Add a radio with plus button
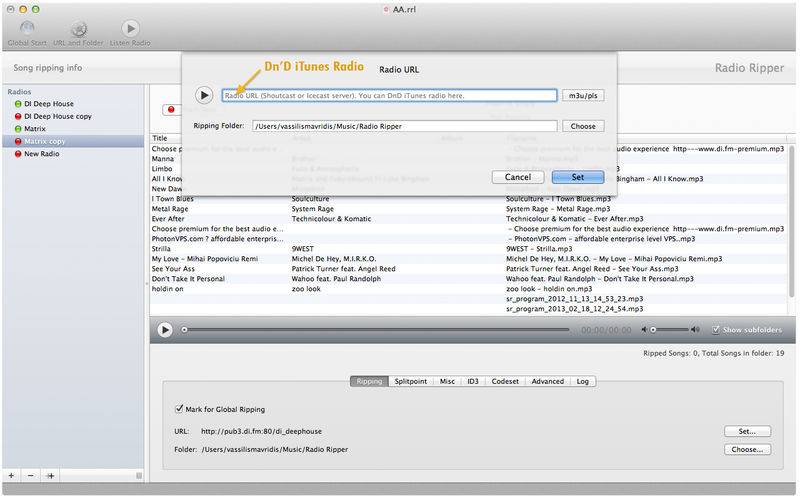Image resolution: width=800 pixels, height=500 pixels. tap(11, 476)
